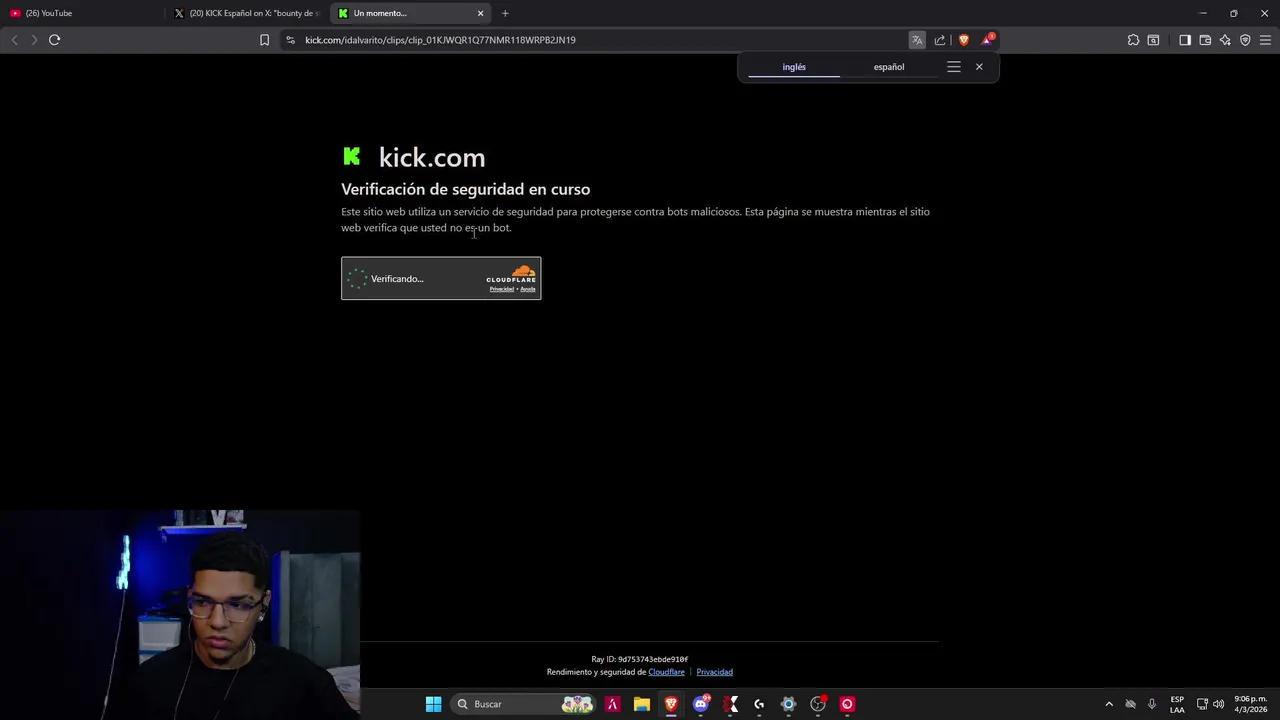Open network status tray icon
The image size is (1280, 720).
(x=1202, y=704)
